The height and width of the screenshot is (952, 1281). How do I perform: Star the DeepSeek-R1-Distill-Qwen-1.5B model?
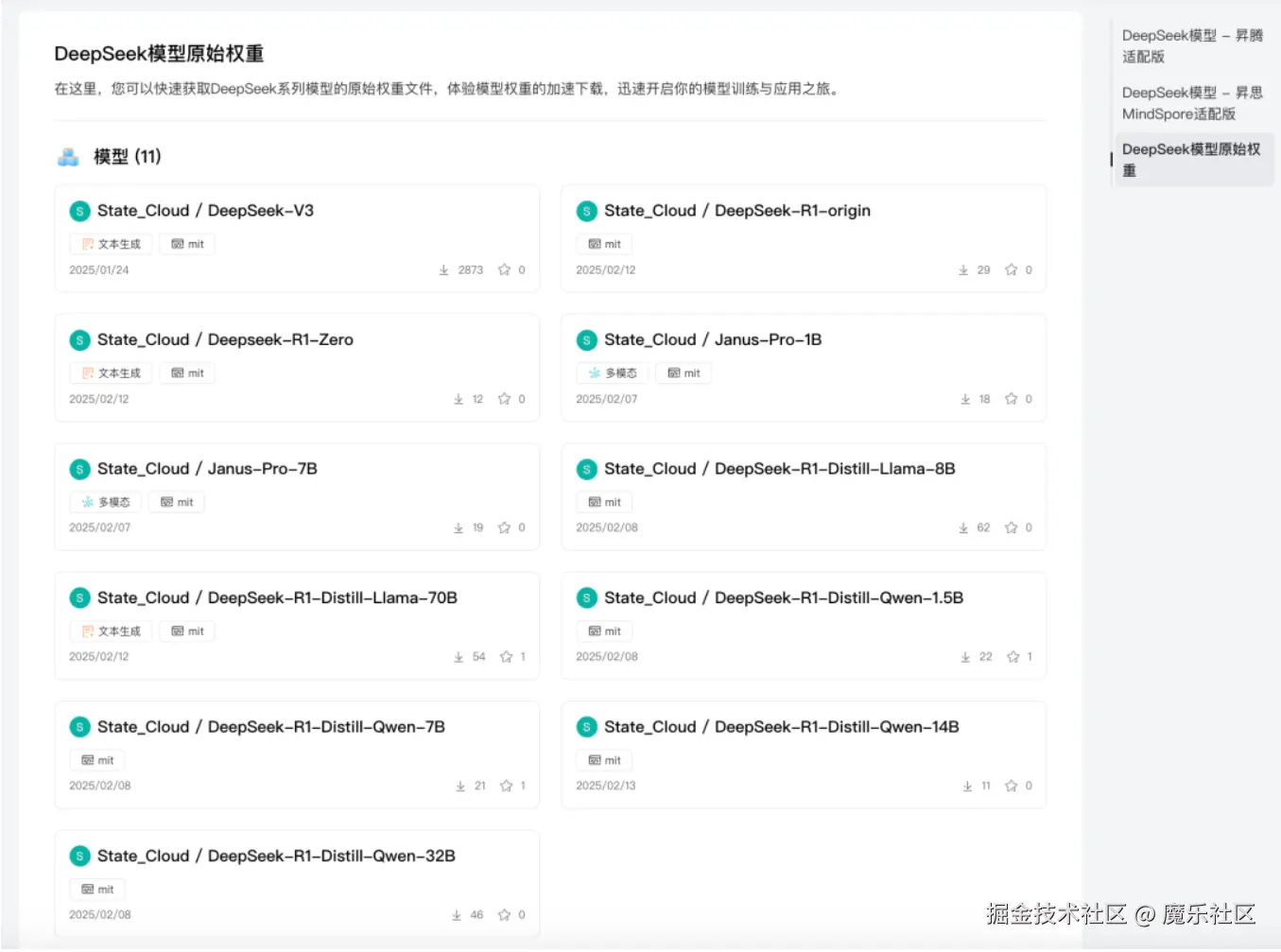tap(1013, 656)
